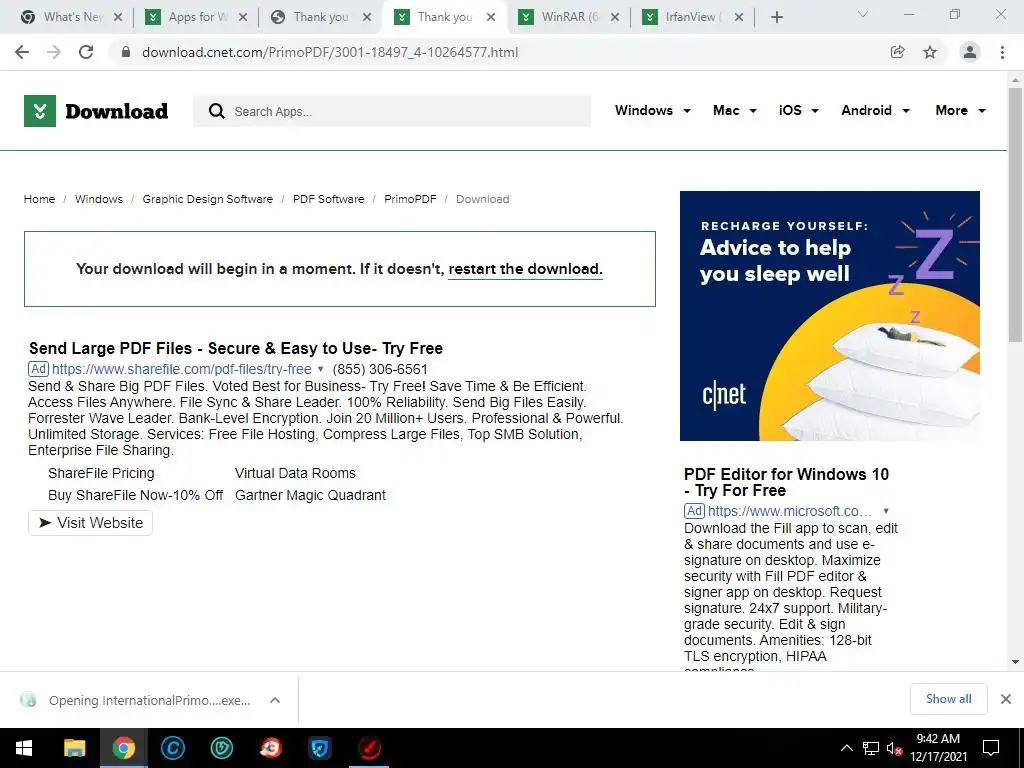Expand the Android category dropdown

point(876,110)
